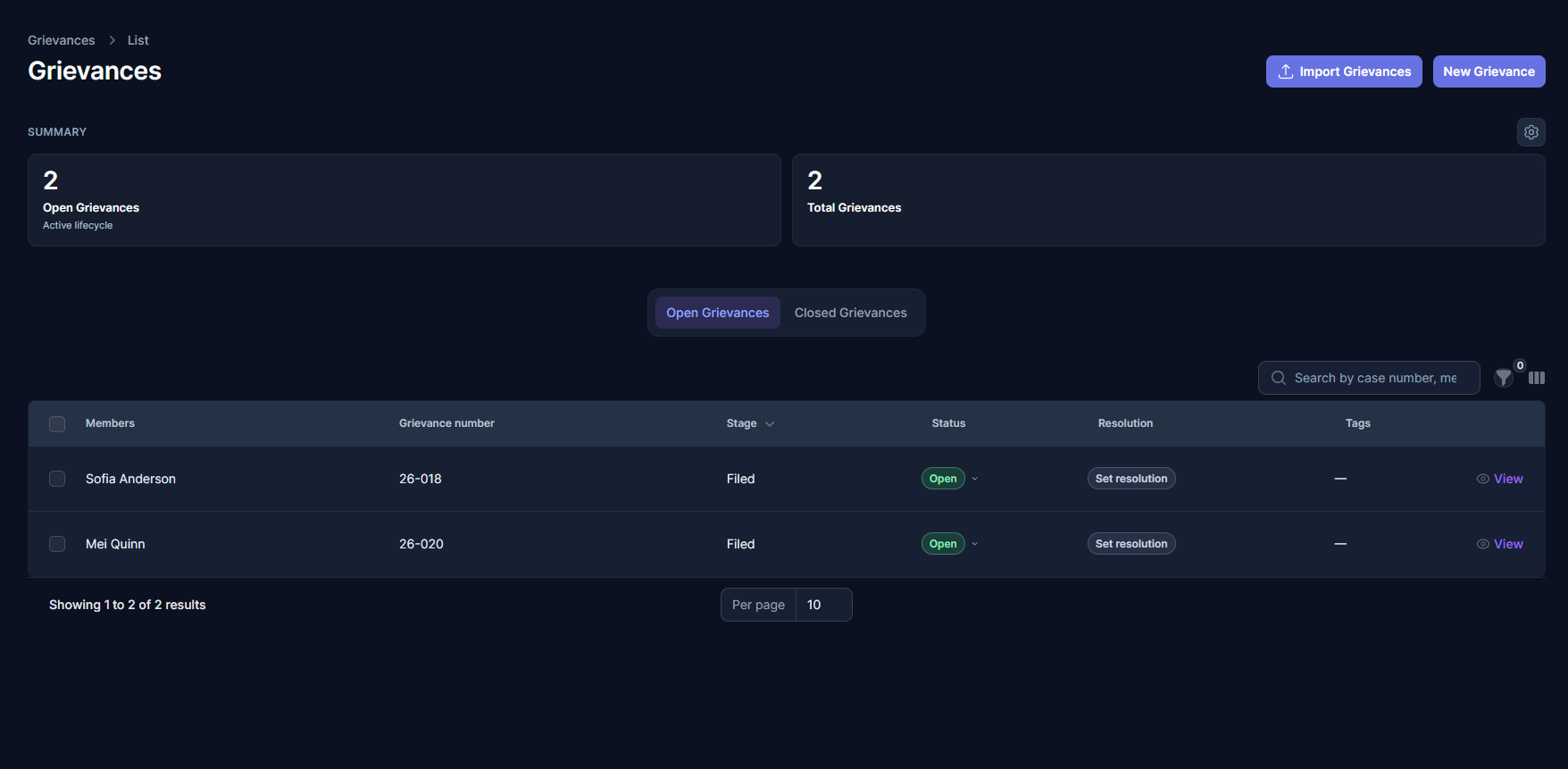
Task: Click the Open status badge for 26-018
Action: [x=943, y=479]
